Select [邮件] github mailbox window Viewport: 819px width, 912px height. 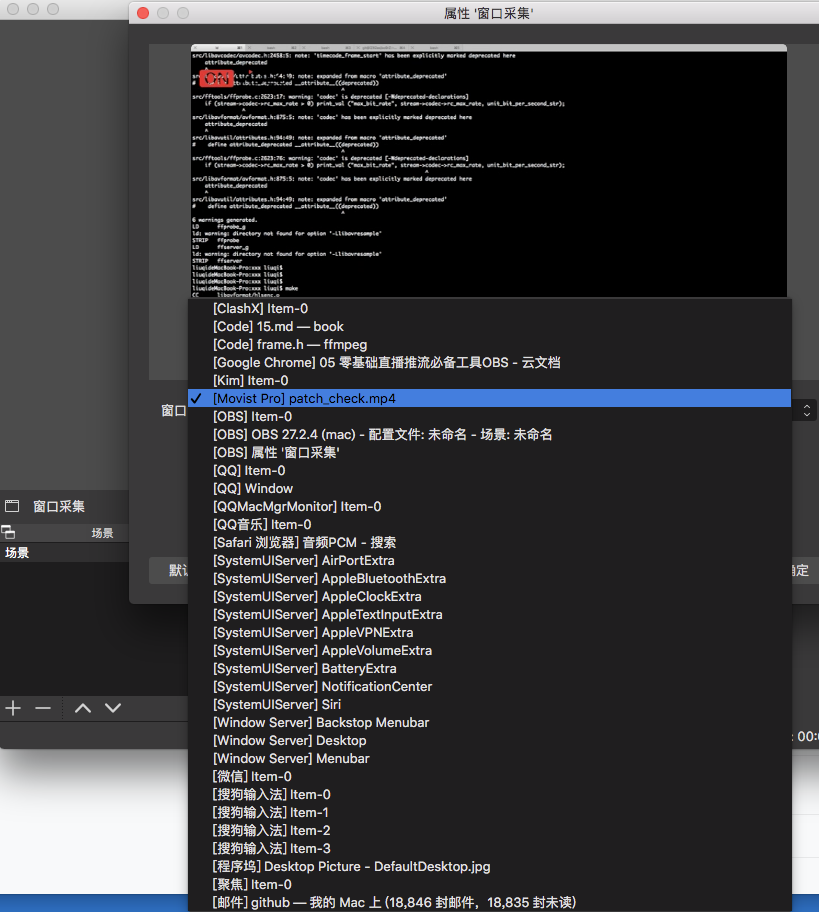(x=394, y=902)
